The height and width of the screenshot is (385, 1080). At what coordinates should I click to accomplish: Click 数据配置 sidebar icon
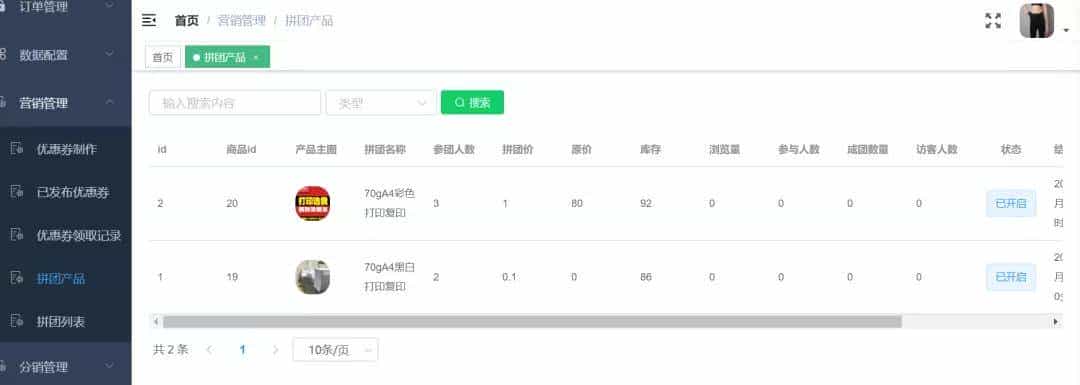pyautogui.click(x=3, y=54)
